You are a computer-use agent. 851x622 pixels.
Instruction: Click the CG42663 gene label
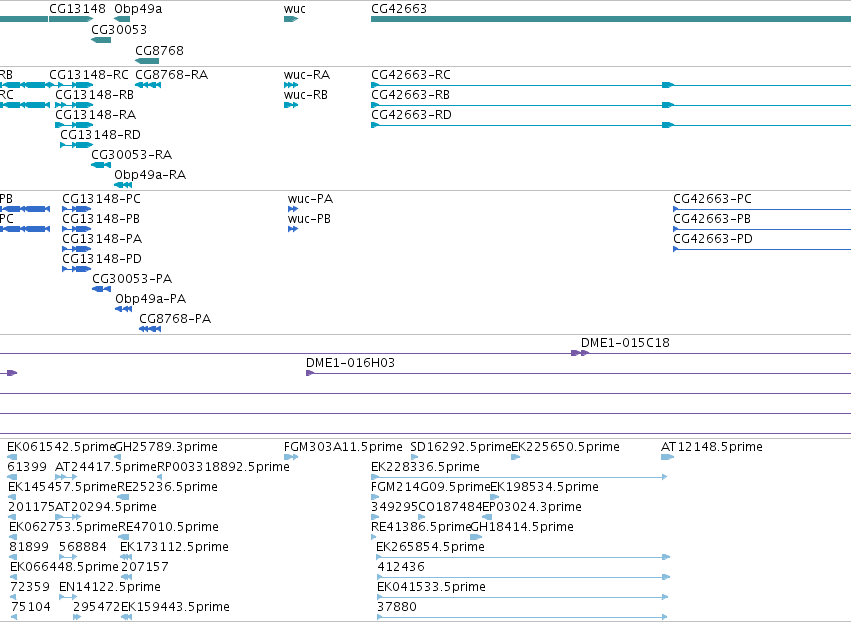coord(399,9)
